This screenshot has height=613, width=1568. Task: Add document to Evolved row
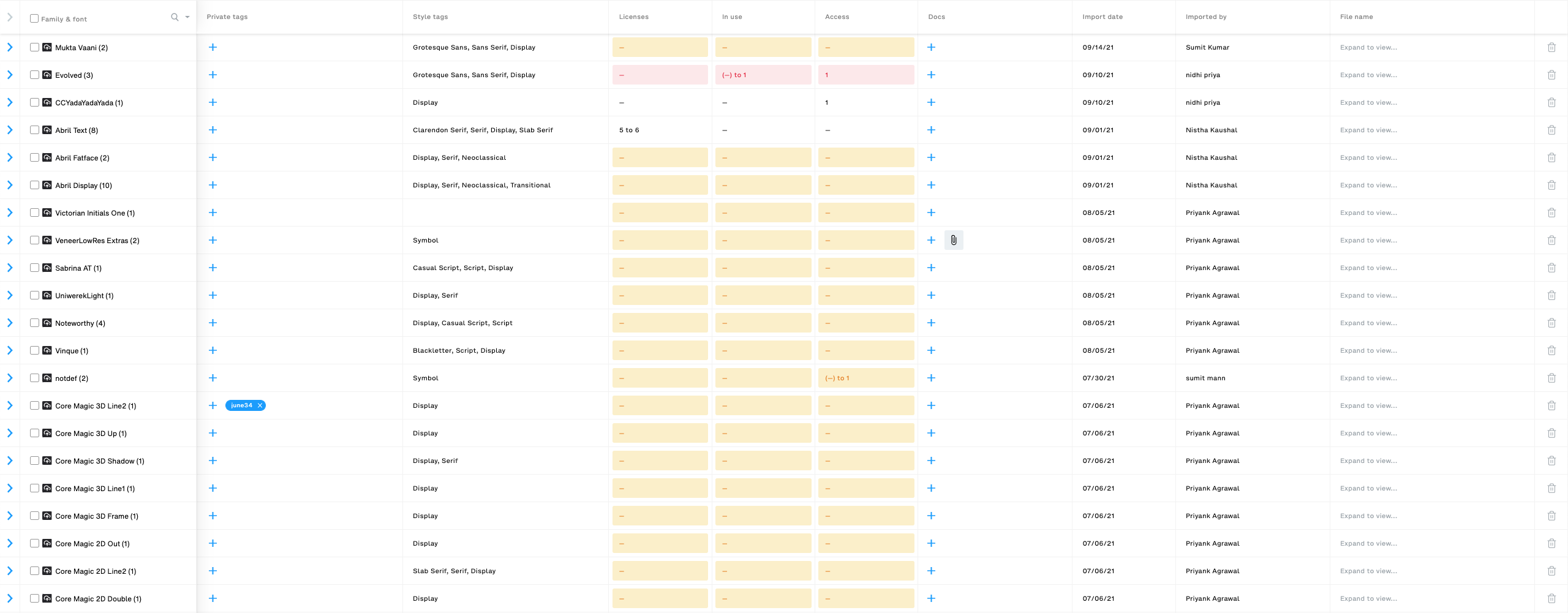coord(931,75)
